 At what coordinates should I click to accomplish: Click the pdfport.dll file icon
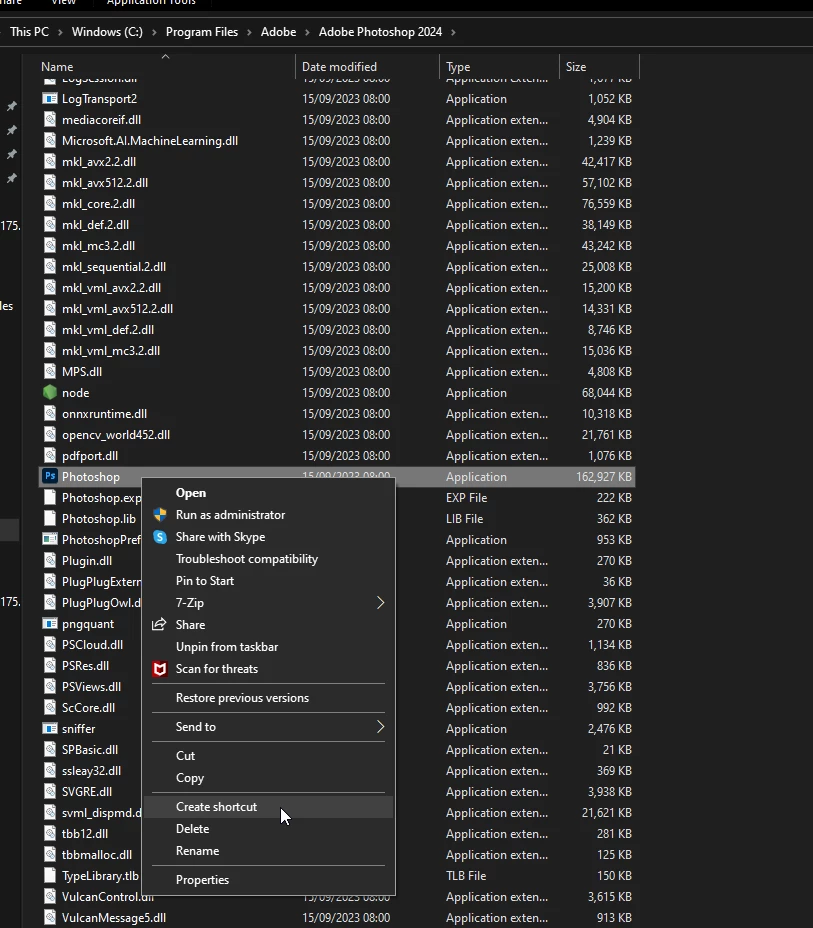tap(50, 456)
